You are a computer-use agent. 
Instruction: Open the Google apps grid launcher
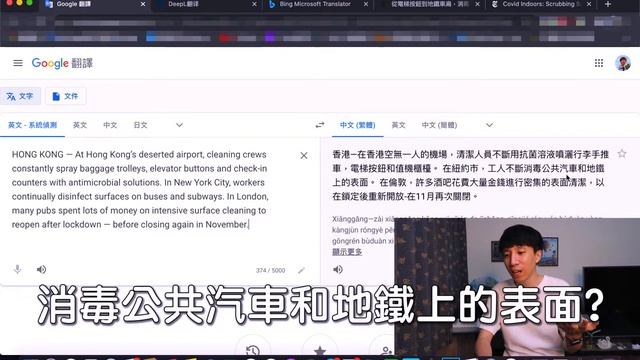pyautogui.click(x=599, y=63)
